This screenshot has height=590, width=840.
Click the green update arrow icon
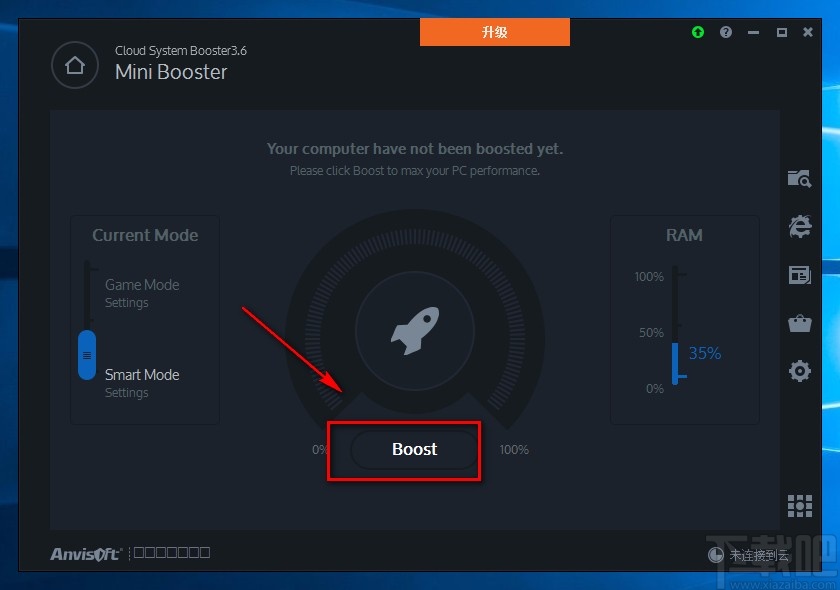click(698, 32)
